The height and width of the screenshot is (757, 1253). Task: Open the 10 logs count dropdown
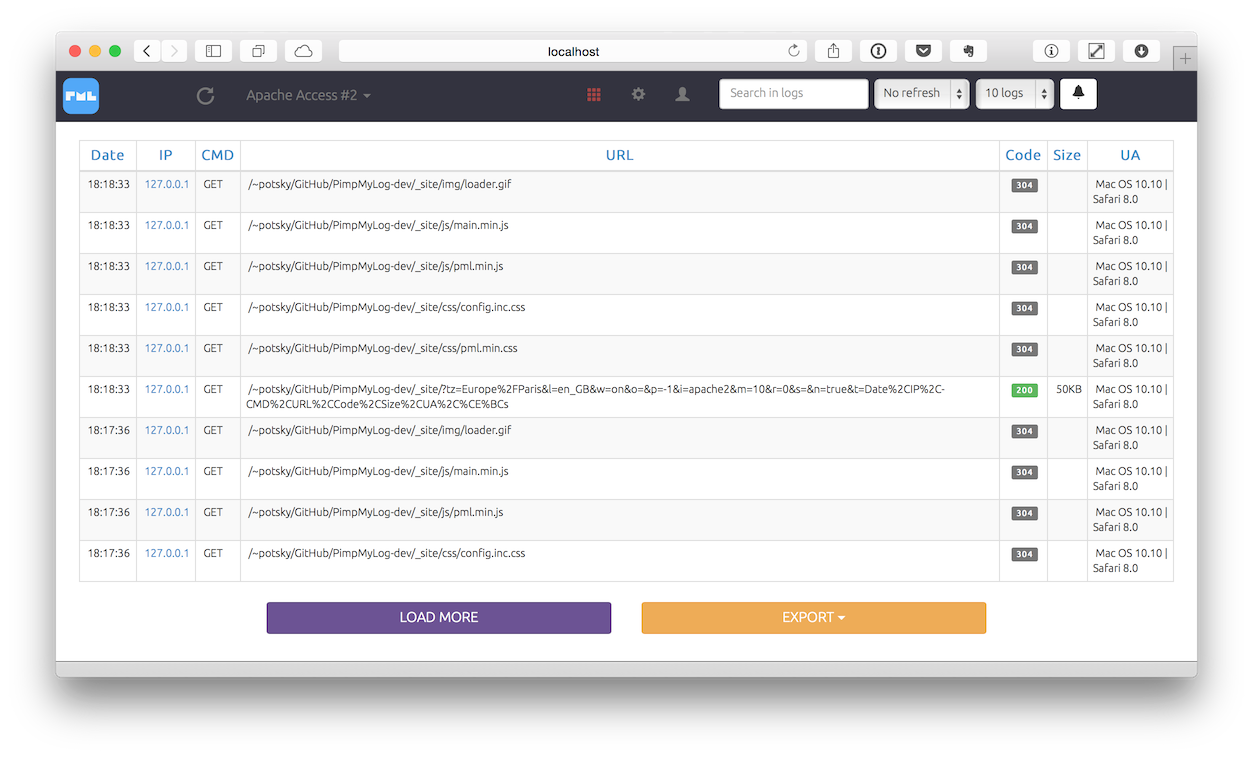[1014, 93]
